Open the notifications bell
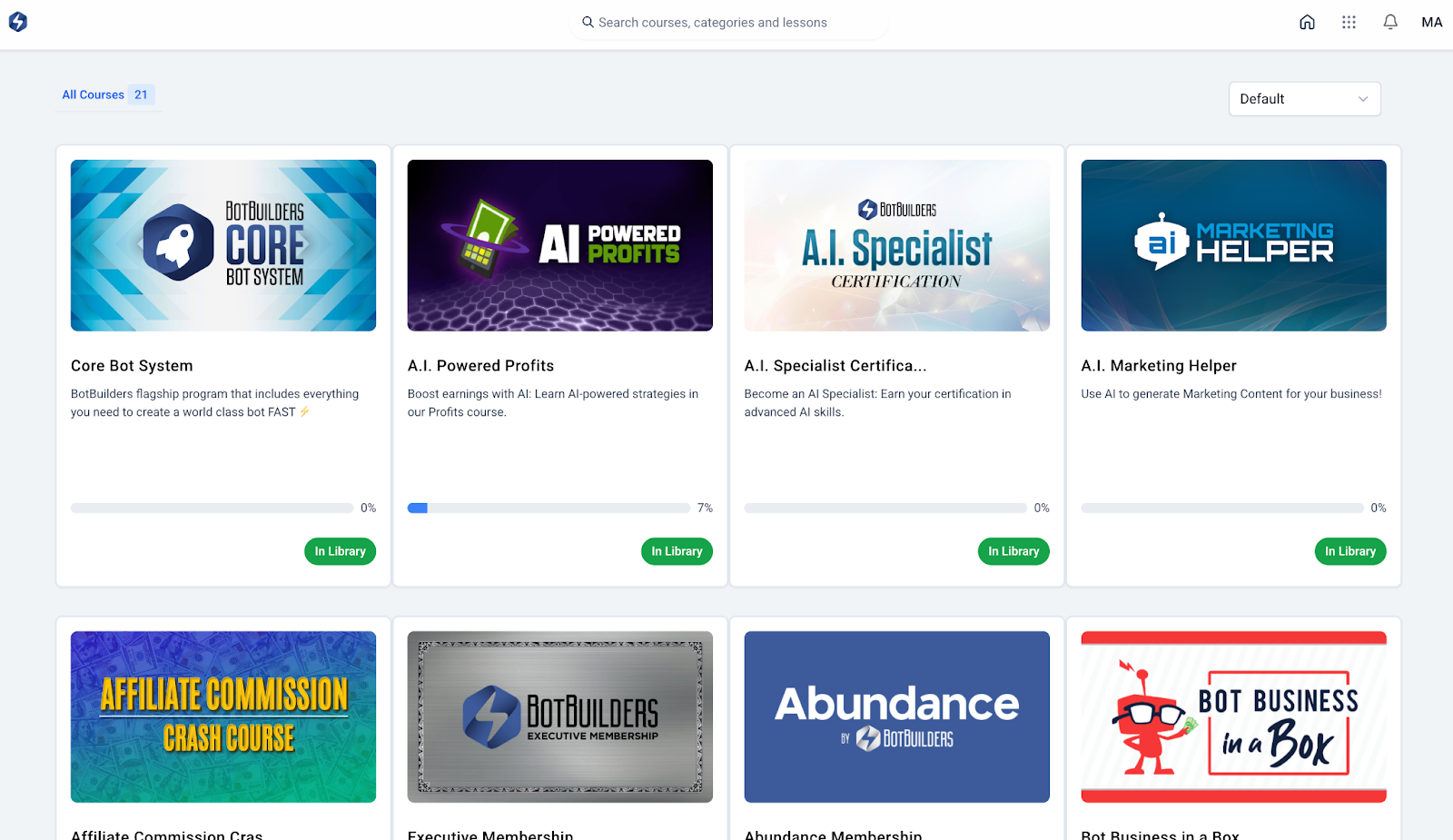1453x840 pixels. 1390,22
